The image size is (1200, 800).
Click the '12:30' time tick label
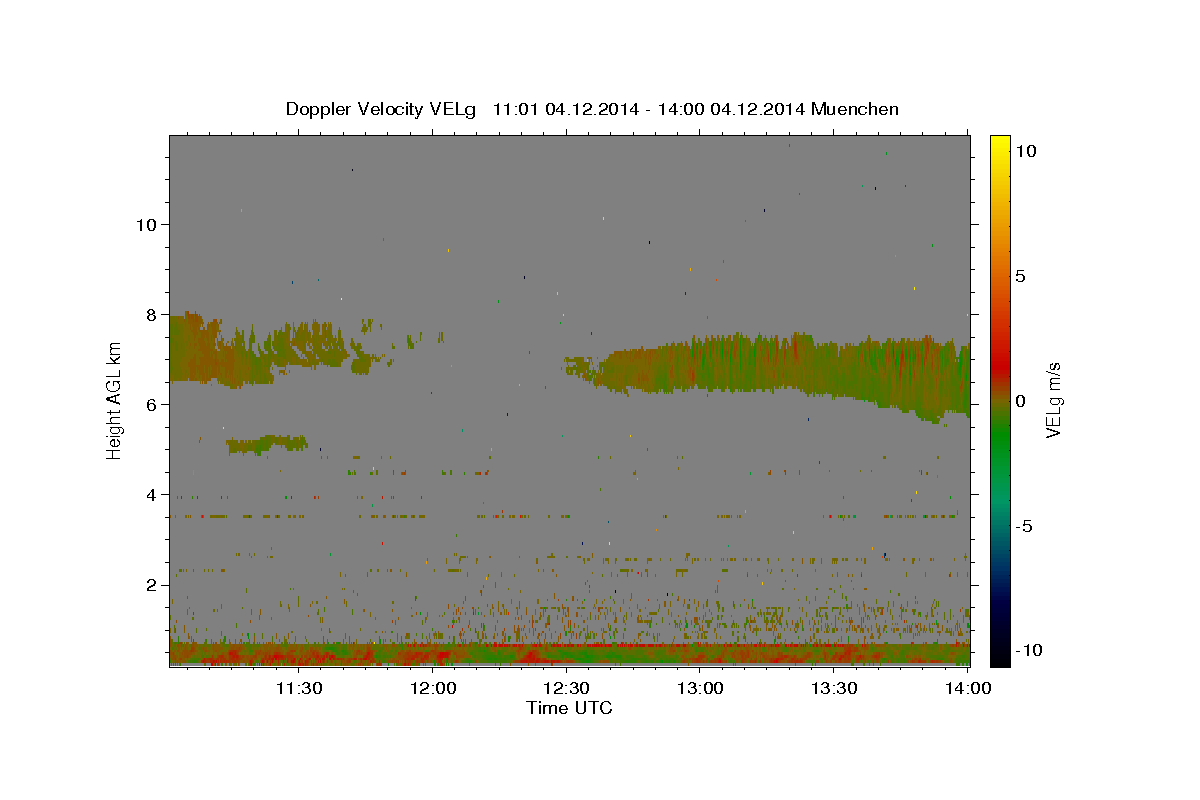click(566, 688)
